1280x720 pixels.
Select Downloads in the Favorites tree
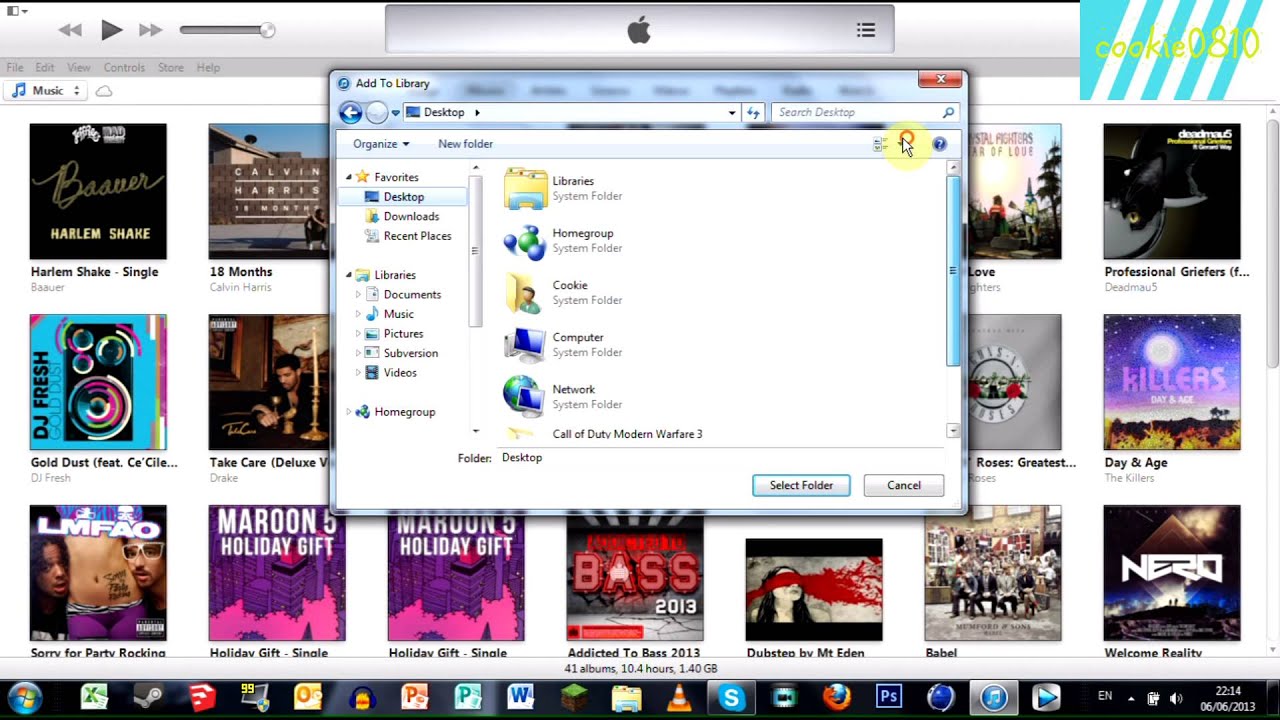pyautogui.click(x=411, y=216)
